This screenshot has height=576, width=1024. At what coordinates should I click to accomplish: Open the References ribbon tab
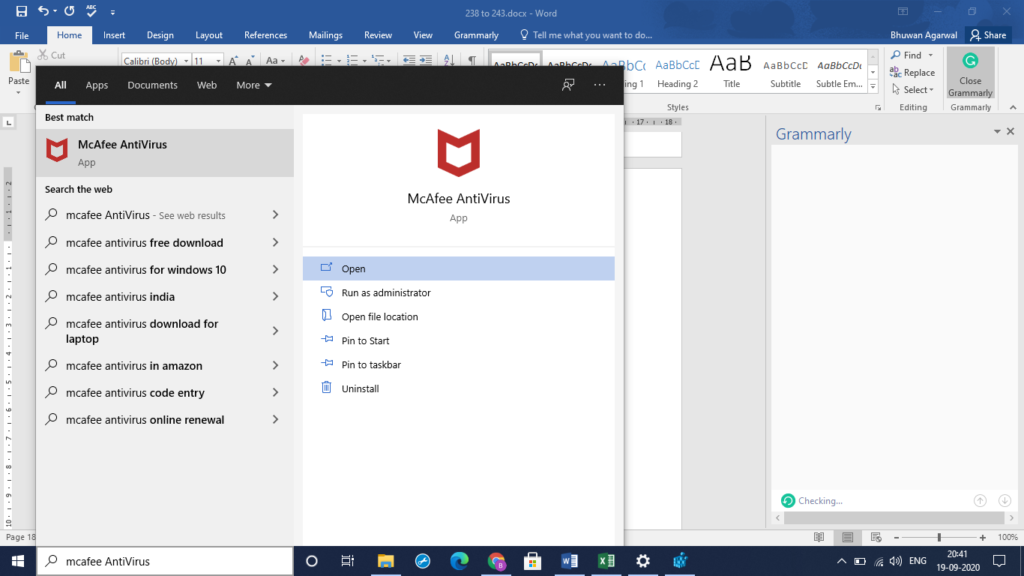pos(265,35)
